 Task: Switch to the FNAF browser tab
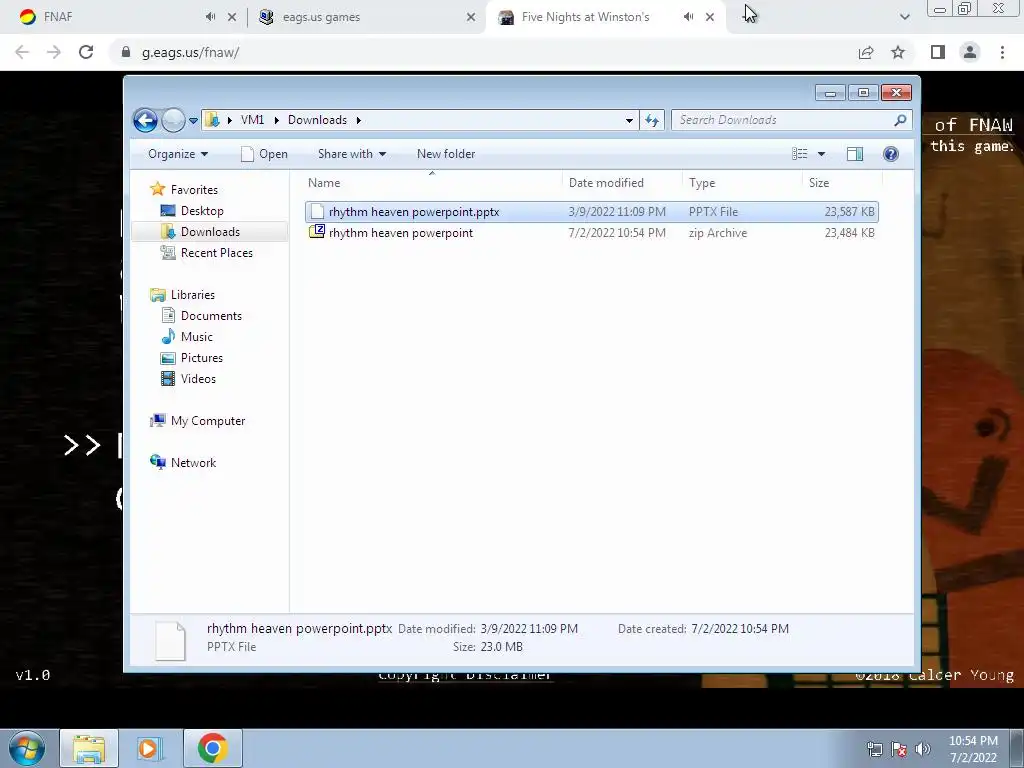pyautogui.click(x=124, y=17)
